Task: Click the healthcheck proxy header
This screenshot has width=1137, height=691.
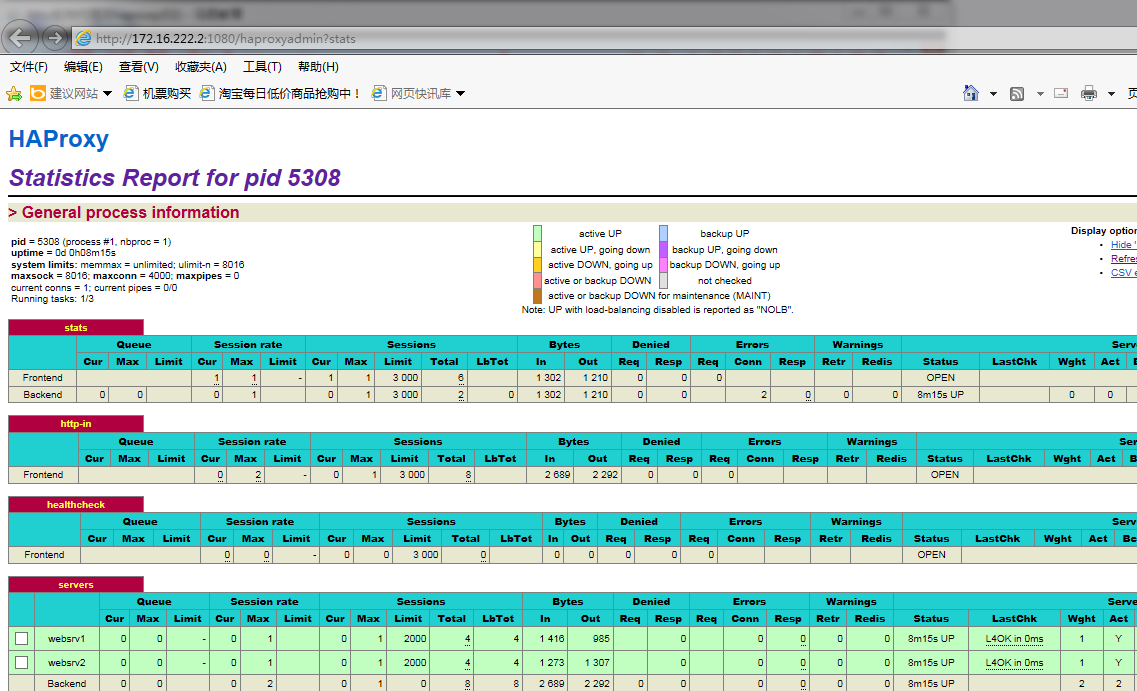Action: click(x=75, y=505)
